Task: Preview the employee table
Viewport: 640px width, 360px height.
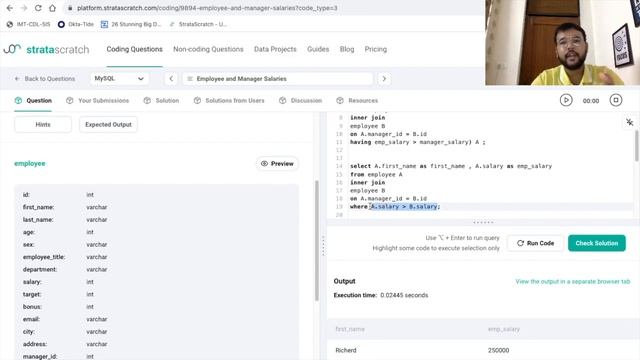Action: coord(277,163)
